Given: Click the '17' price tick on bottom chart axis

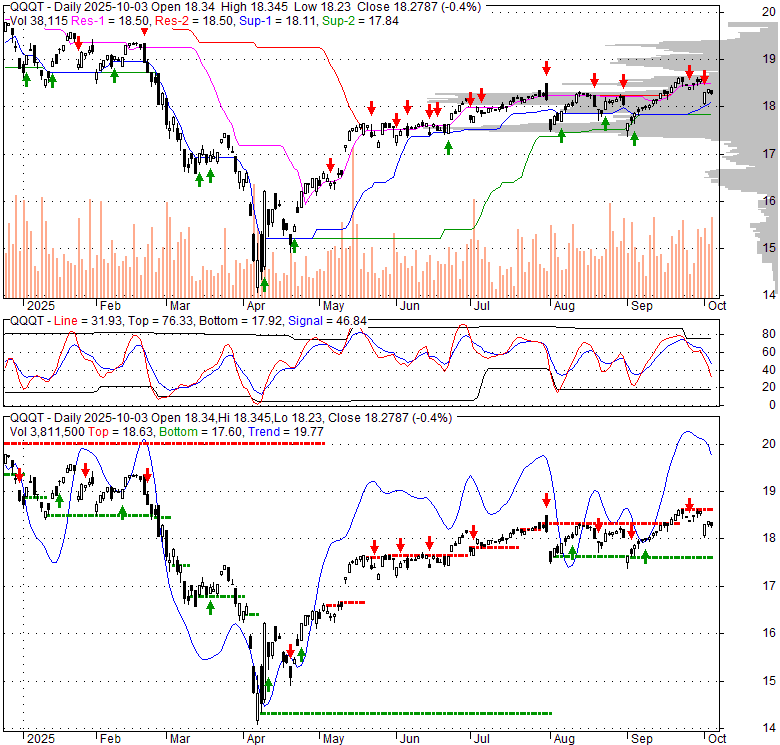Looking at the screenshot, I should click(x=769, y=585).
